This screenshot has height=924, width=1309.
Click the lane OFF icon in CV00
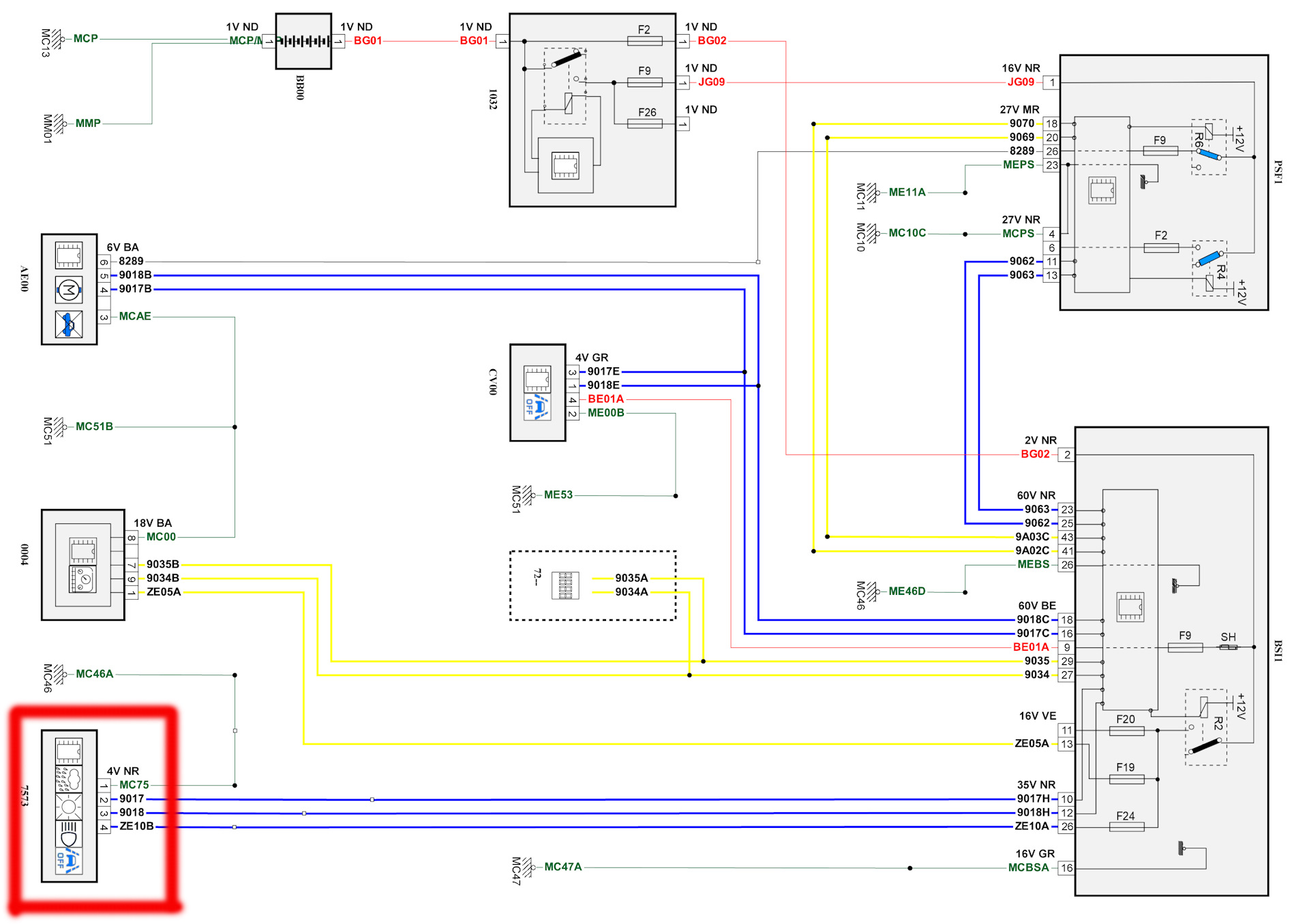537,407
